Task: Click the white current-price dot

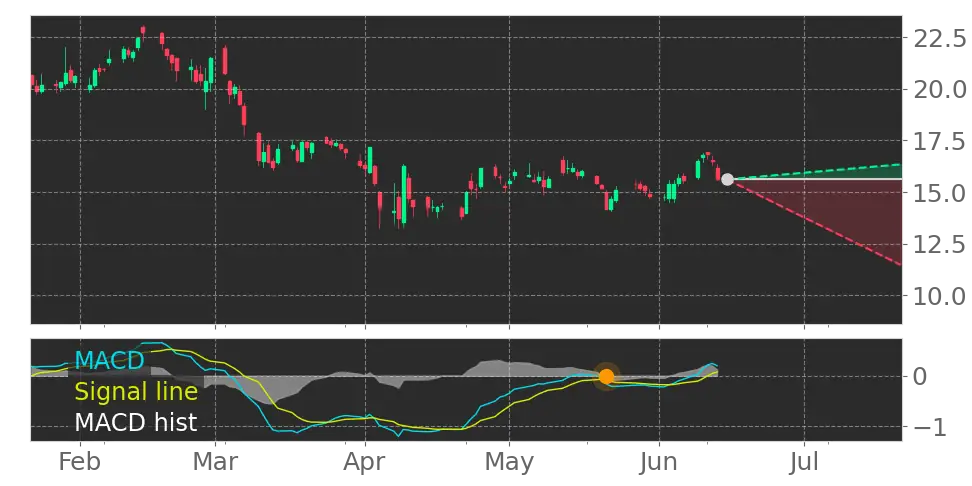Action: point(727,180)
